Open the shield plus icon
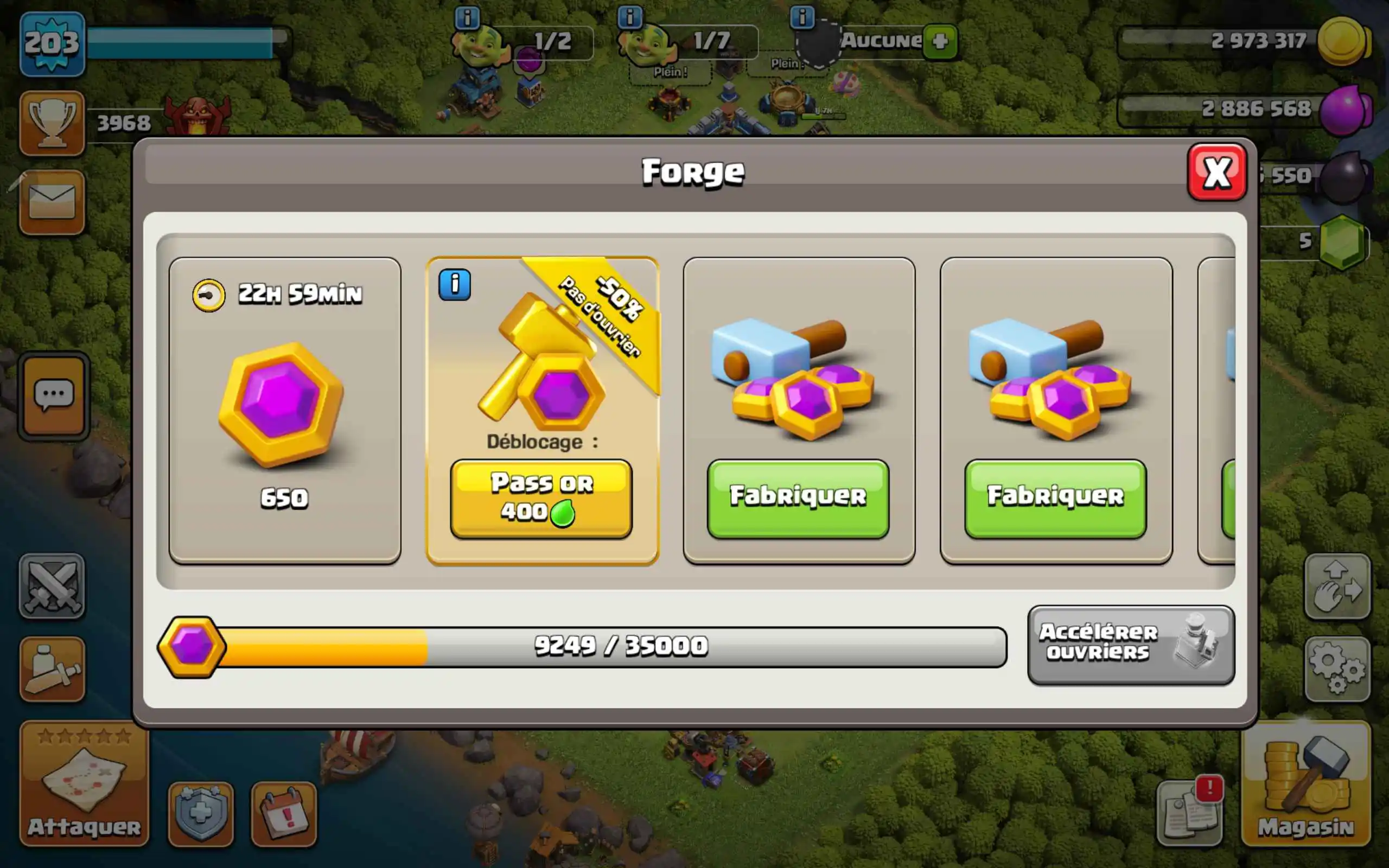The image size is (1389, 868). [x=201, y=814]
